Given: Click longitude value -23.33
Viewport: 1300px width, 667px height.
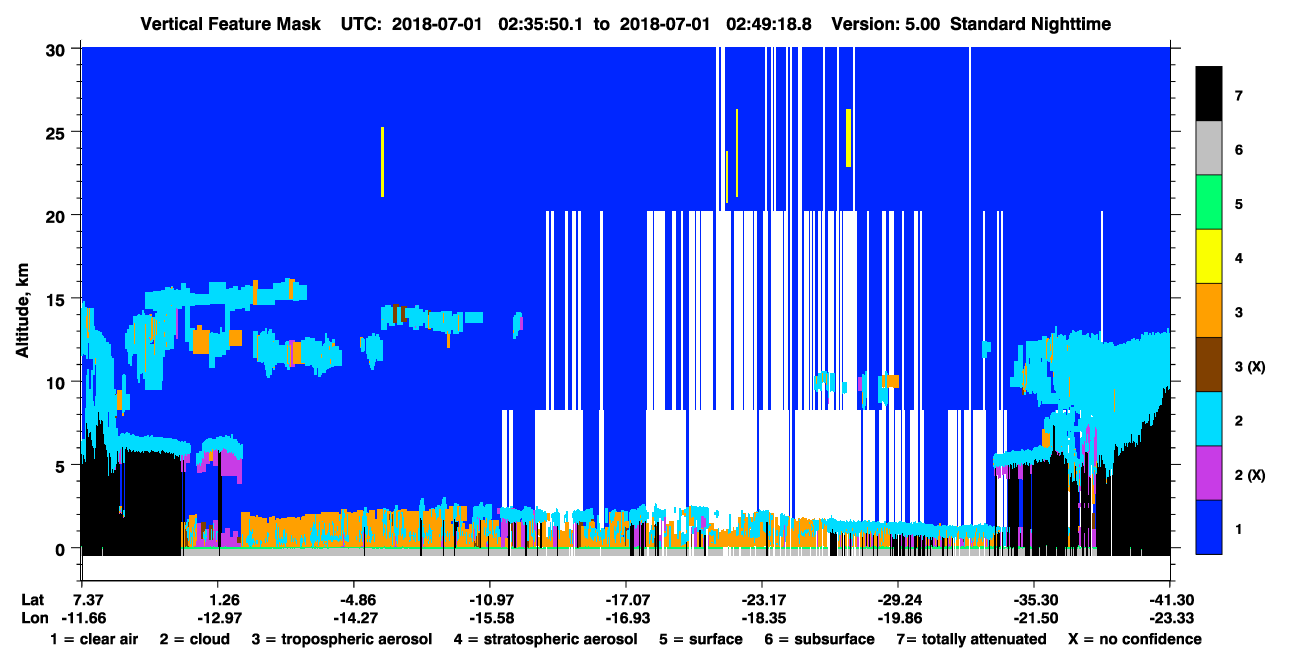Looking at the screenshot, I should coord(1170,618).
